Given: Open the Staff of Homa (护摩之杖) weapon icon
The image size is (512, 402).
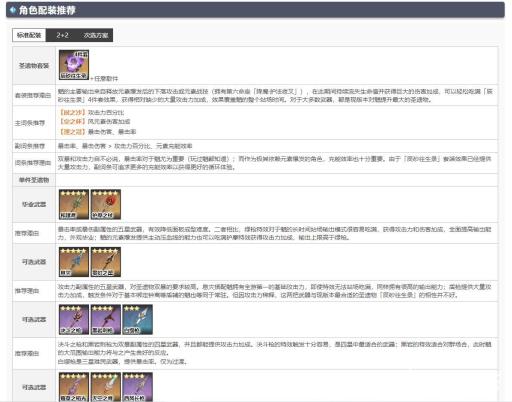Looking at the screenshot, I should (x=106, y=204).
